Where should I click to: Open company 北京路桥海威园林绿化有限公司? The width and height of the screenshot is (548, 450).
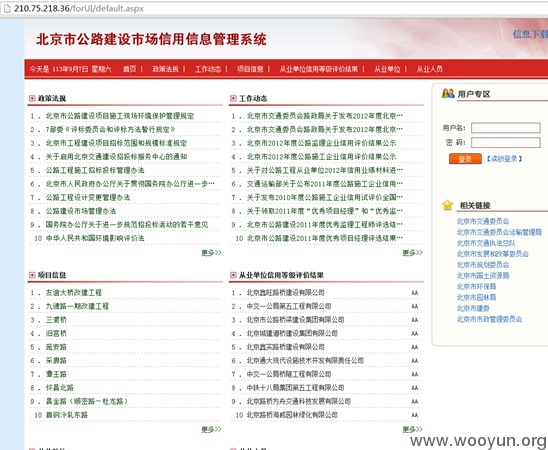(x=292, y=415)
